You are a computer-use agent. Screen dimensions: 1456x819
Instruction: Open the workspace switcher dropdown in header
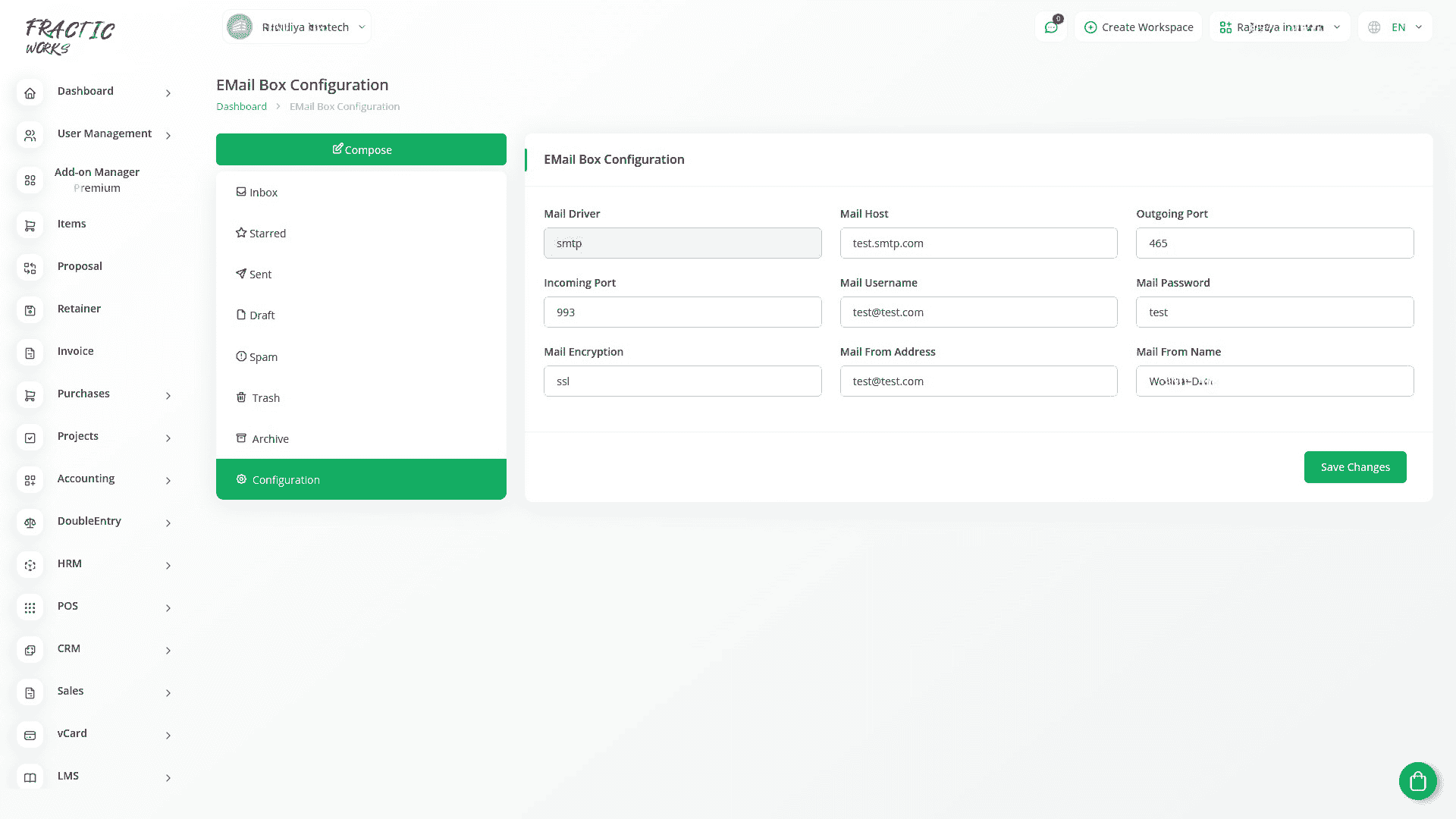1279,27
